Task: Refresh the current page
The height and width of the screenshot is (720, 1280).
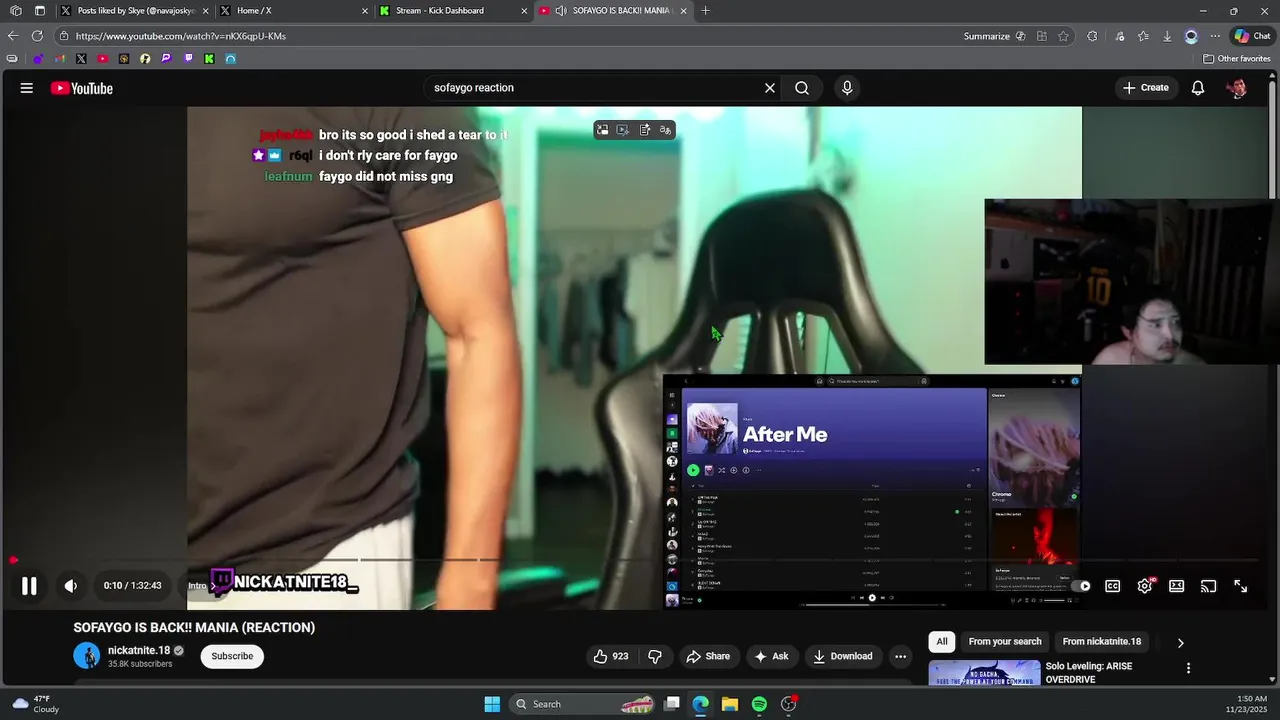Action: pyautogui.click(x=37, y=36)
